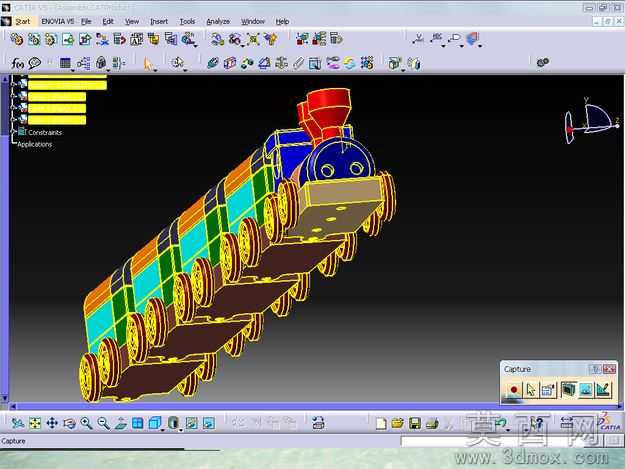
Task: Click the comment speech bubble icon
Action: click(x=35, y=63)
